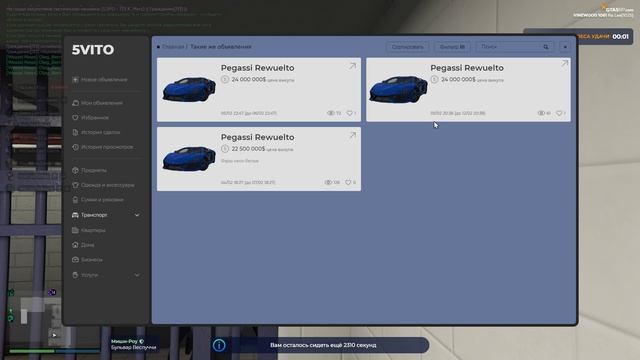Close the 5VITO window with the x button
This screenshot has width=640, height=360.
point(565,47)
